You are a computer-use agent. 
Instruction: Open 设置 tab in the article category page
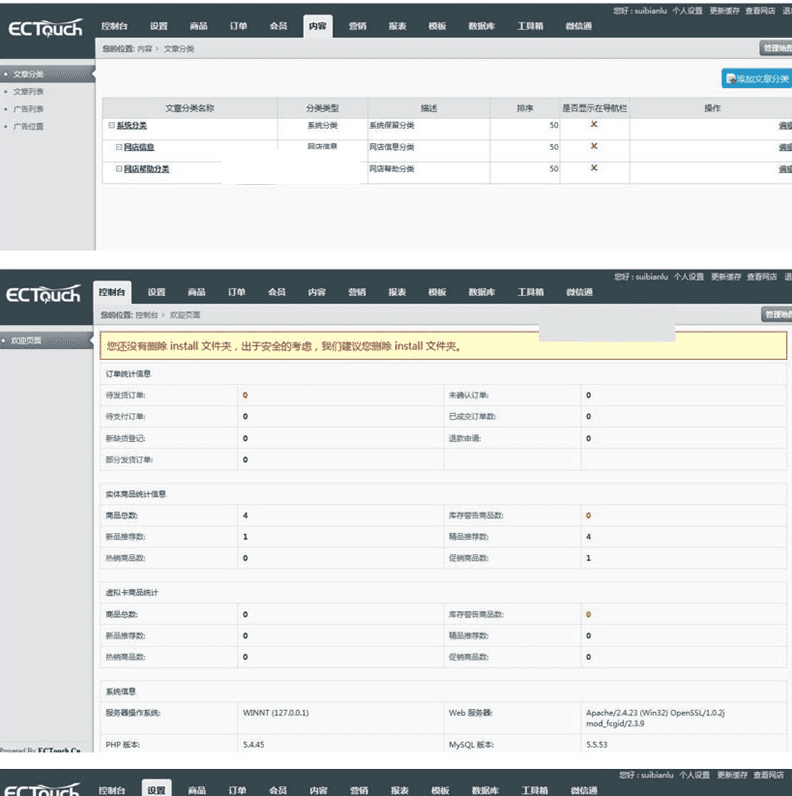(158, 26)
